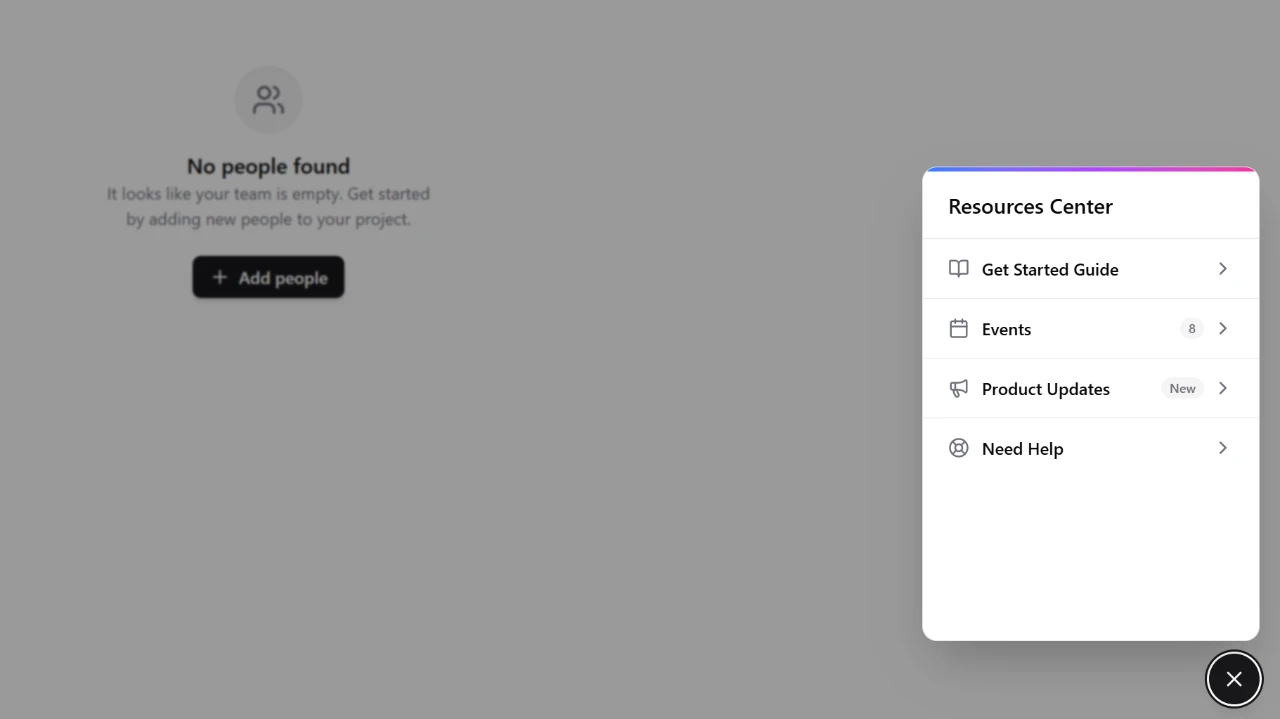This screenshot has height=719, width=1280.
Task: Open the Get Started Guide menu entry
Action: pyautogui.click(x=1050, y=269)
